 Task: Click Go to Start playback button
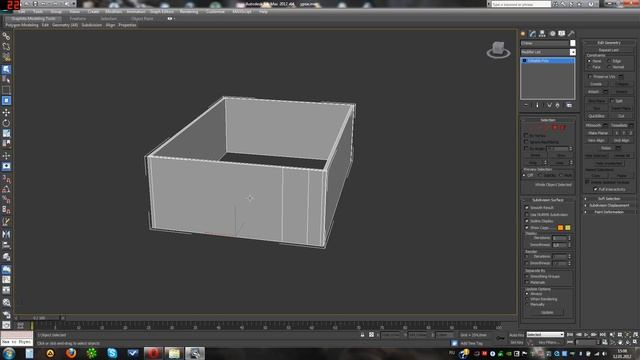[x=570, y=335]
